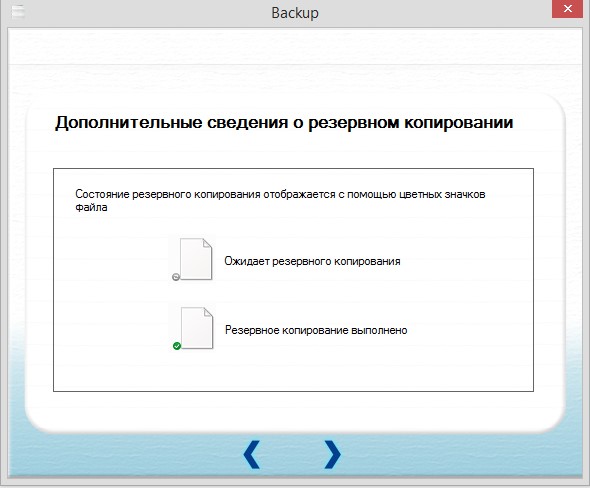Click the blank header strip under title bar
The height and width of the screenshot is (488, 590).
point(295,46)
